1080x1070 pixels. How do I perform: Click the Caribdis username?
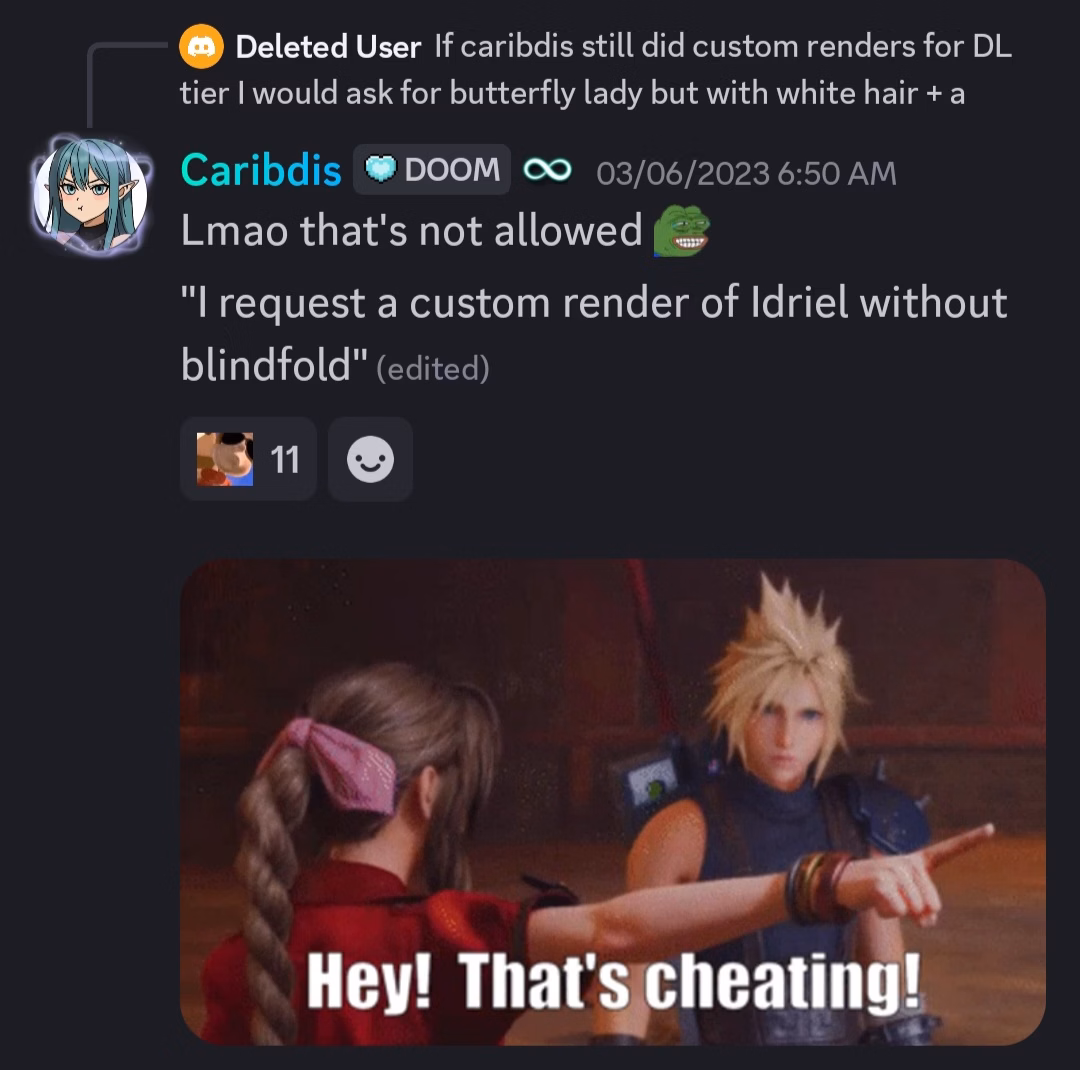(261, 170)
